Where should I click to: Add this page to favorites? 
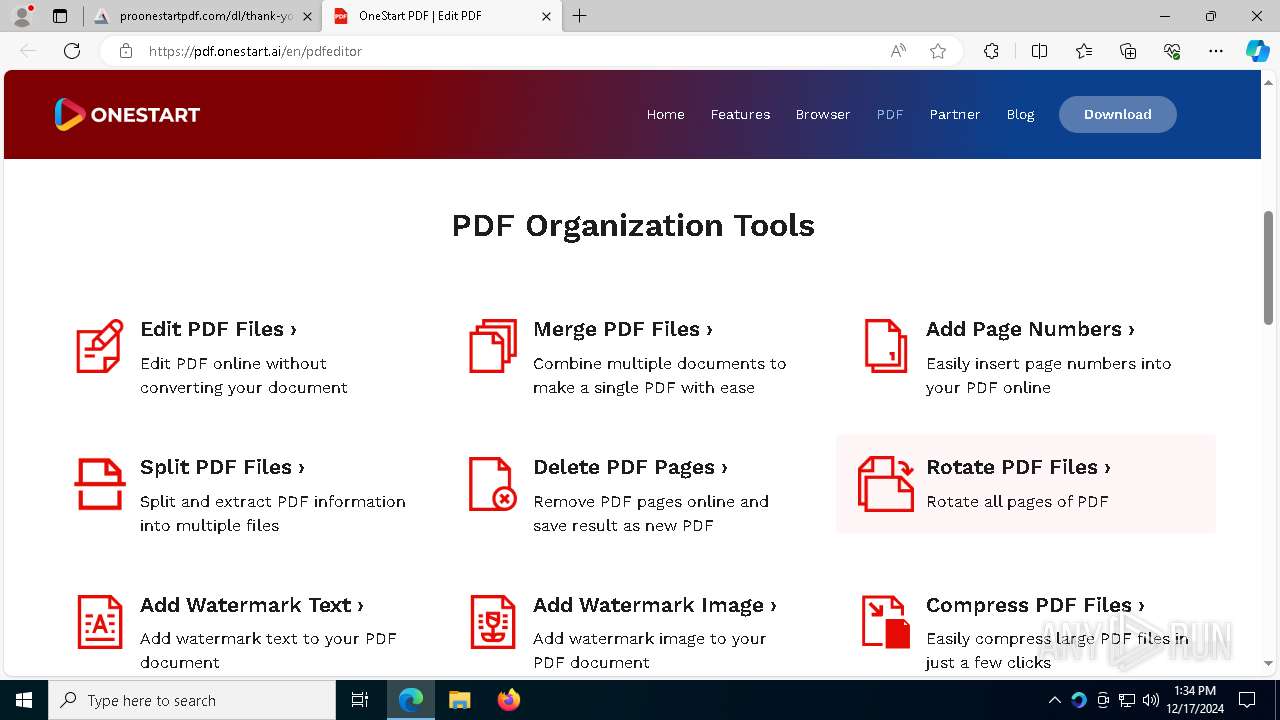click(938, 51)
